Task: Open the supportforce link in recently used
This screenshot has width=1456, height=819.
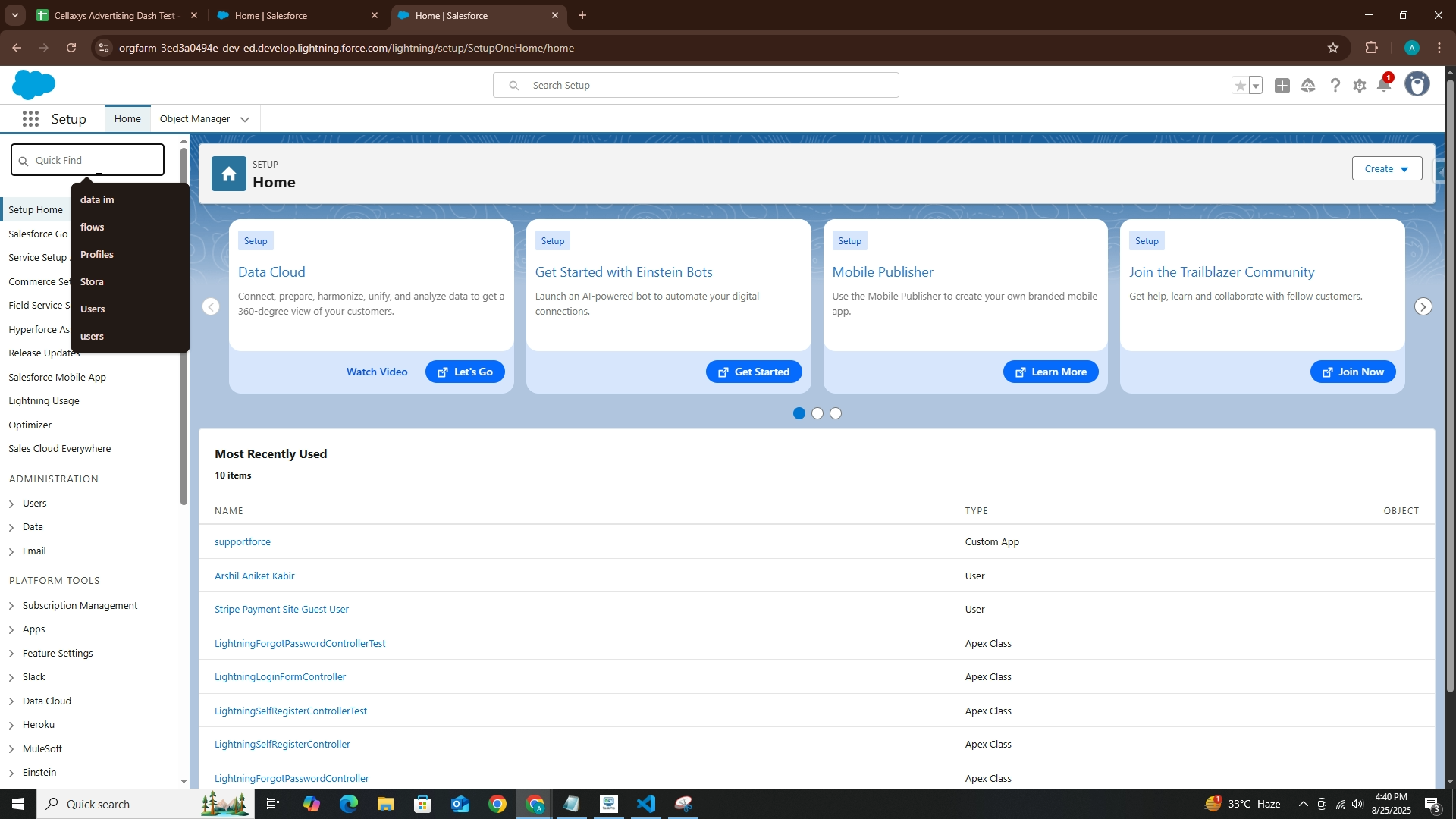Action: [x=243, y=541]
